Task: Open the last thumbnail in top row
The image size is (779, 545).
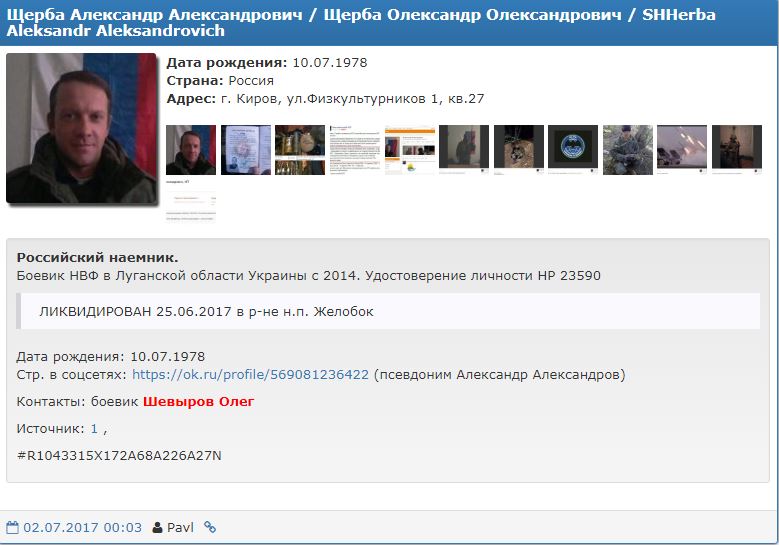Action: point(737,150)
